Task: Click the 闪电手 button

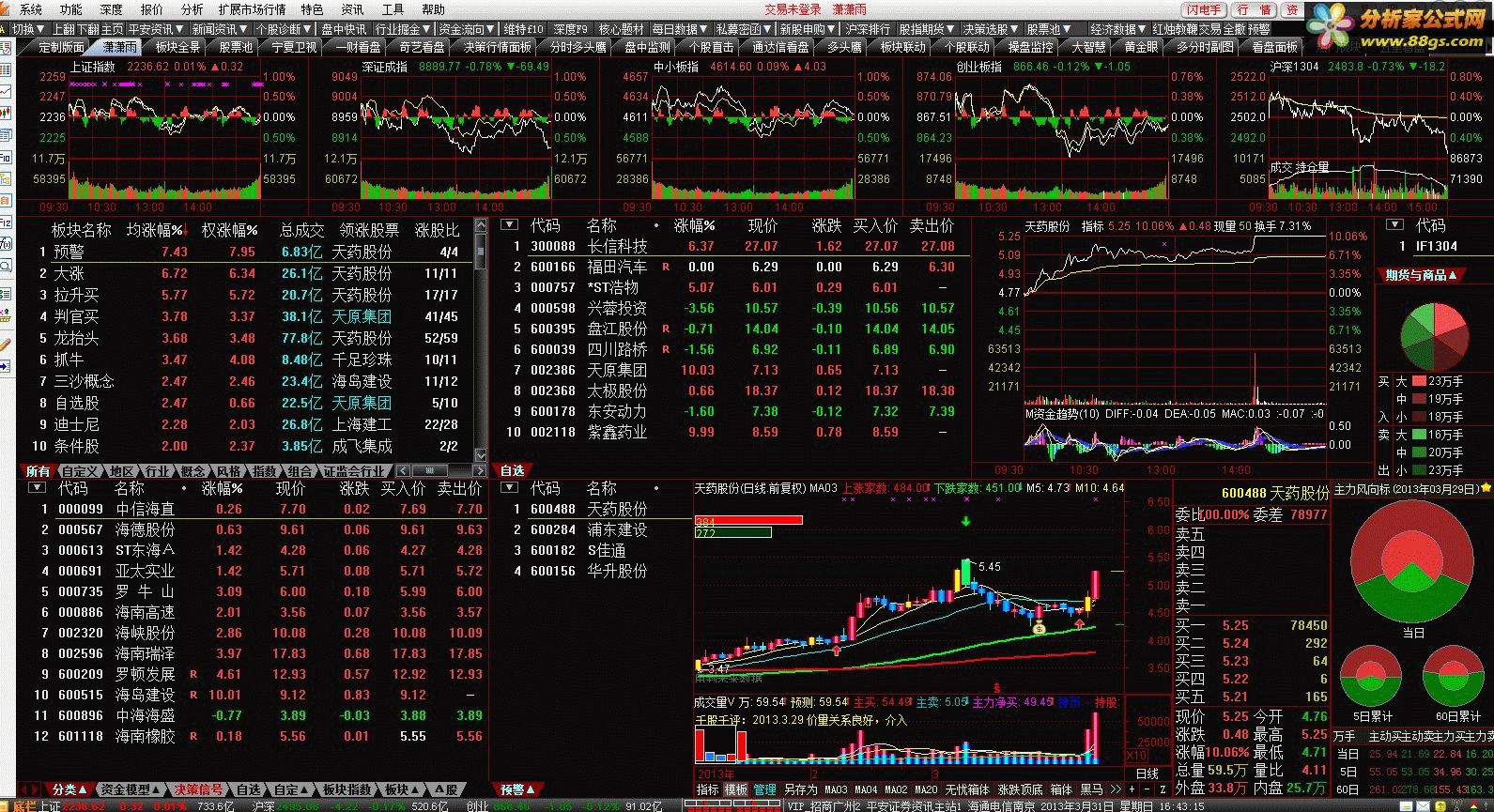Action: pos(1204,9)
